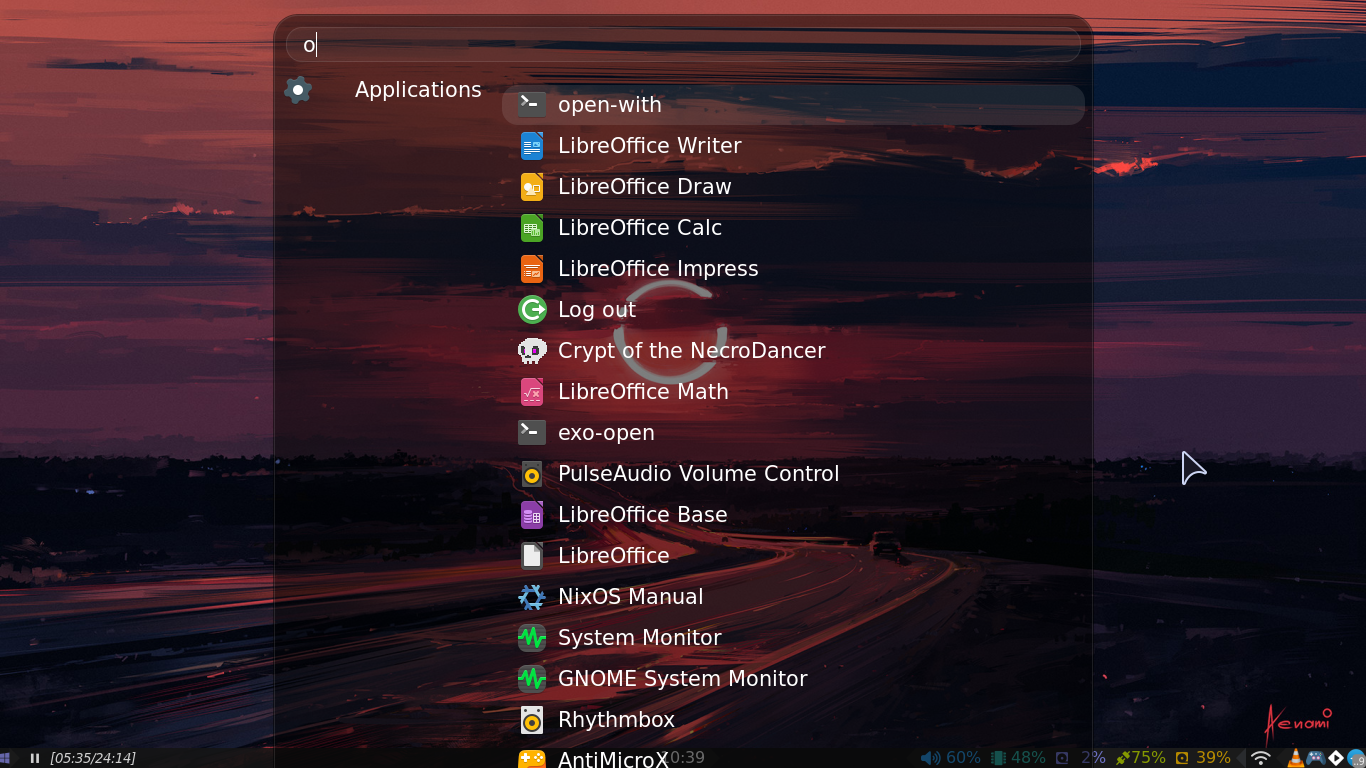Open LibreOffice Writer from results
1366x768 pixels.
[793, 146]
